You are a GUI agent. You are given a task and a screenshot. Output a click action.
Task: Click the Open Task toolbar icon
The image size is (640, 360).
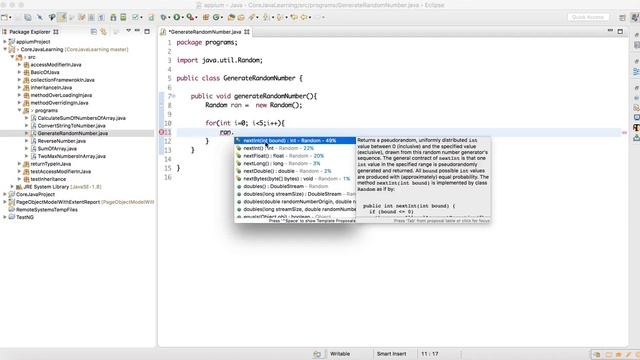(241, 17)
